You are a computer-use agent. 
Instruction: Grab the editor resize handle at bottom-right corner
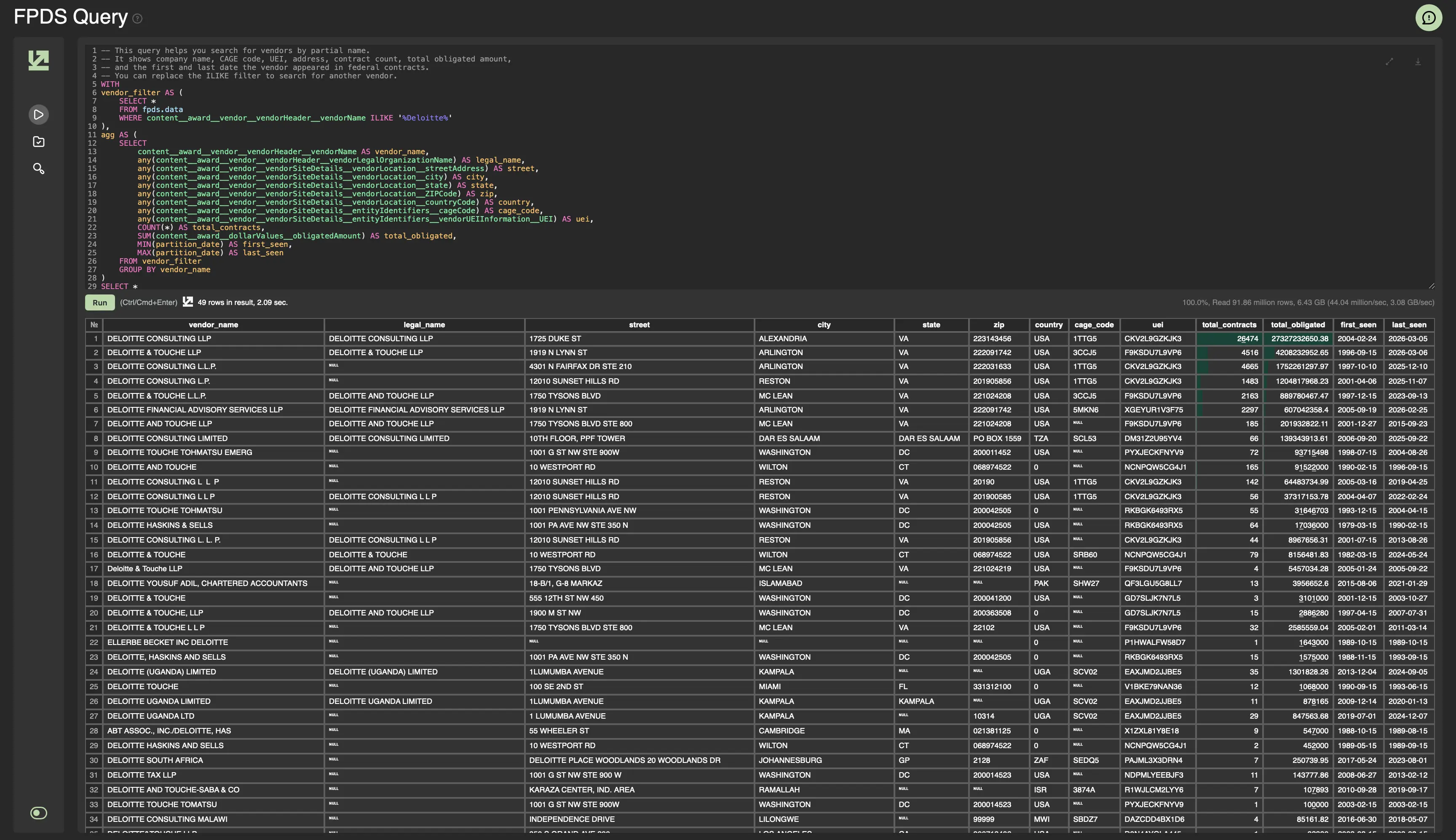coord(1431,286)
